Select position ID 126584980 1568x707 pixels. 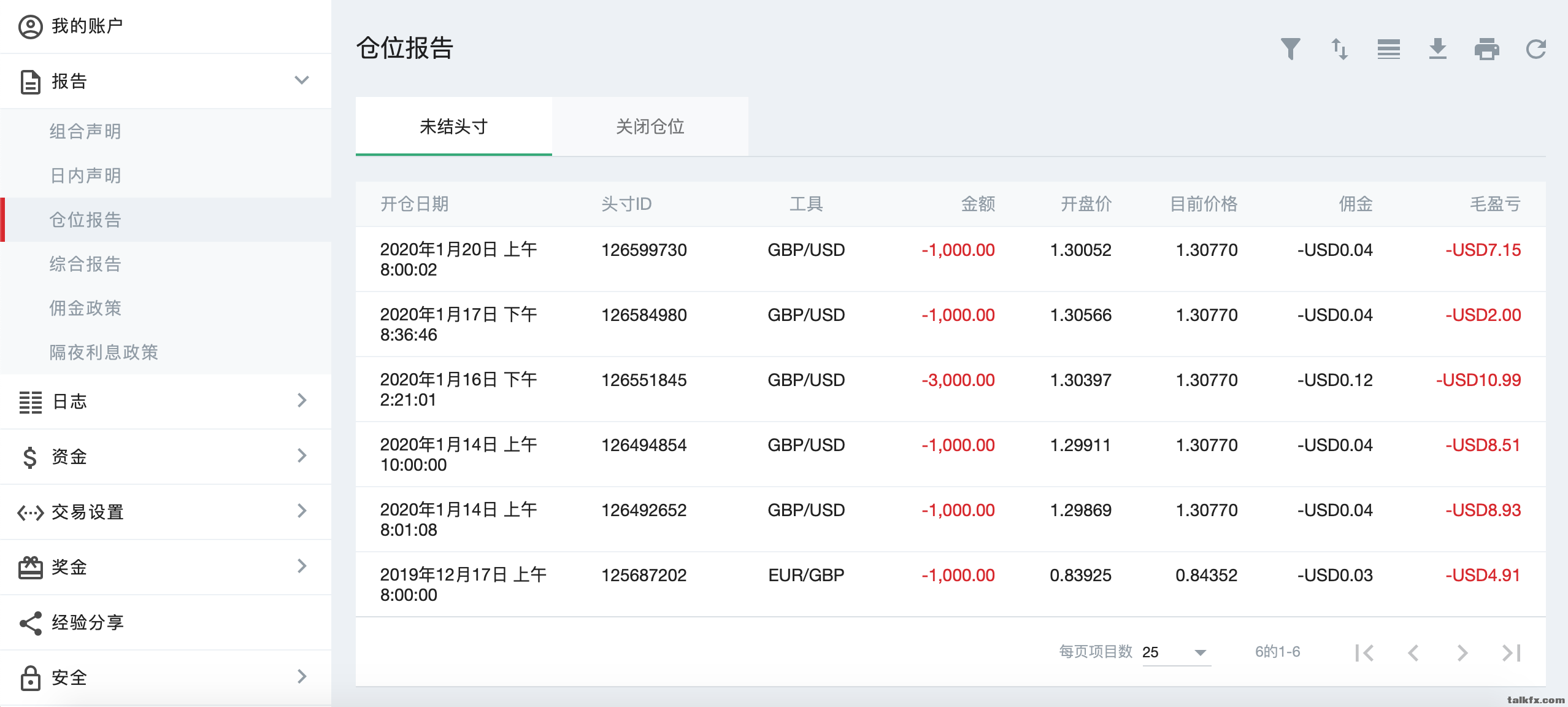pyautogui.click(x=644, y=315)
